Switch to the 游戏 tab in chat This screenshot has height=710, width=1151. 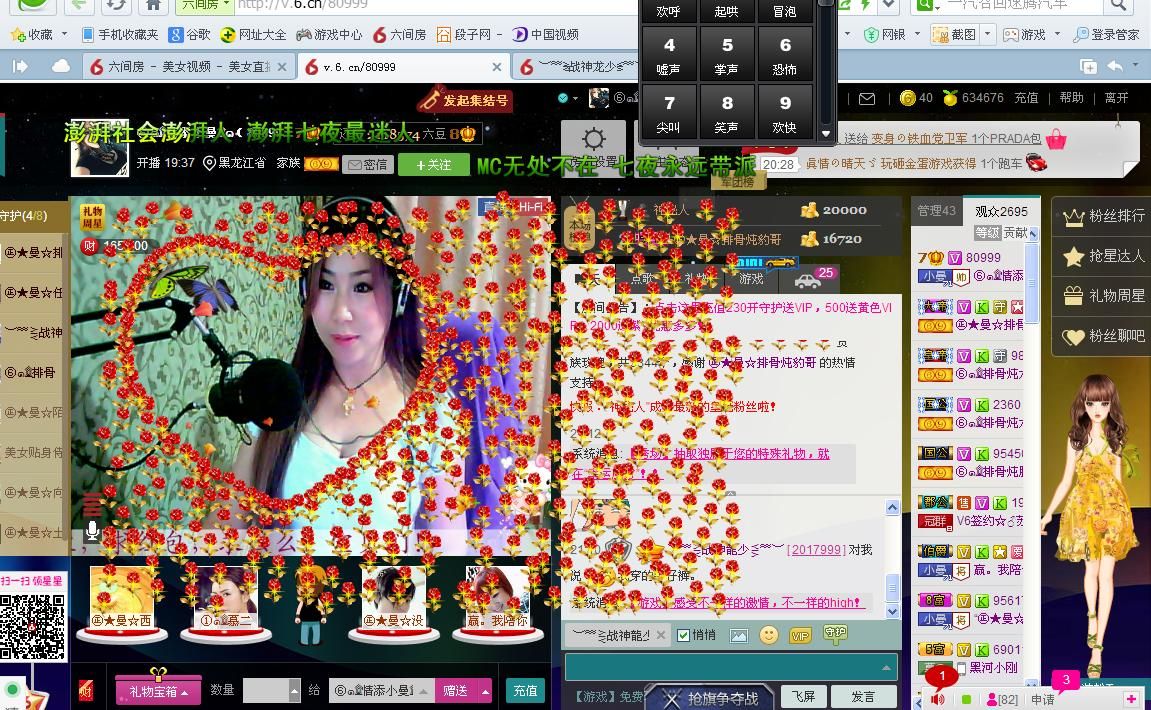coord(751,279)
